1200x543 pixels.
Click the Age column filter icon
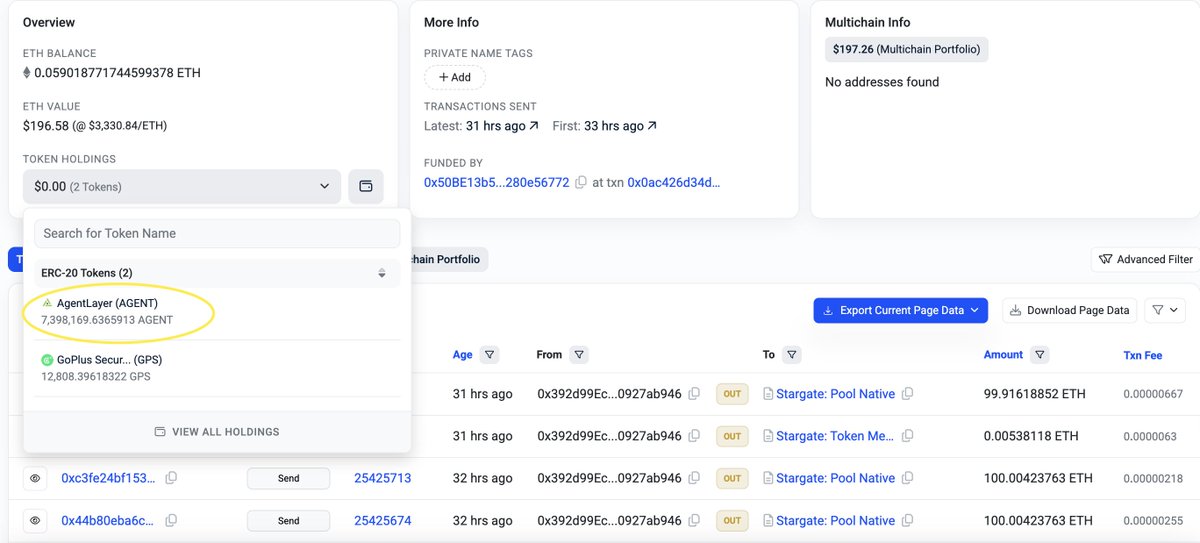[x=490, y=354]
